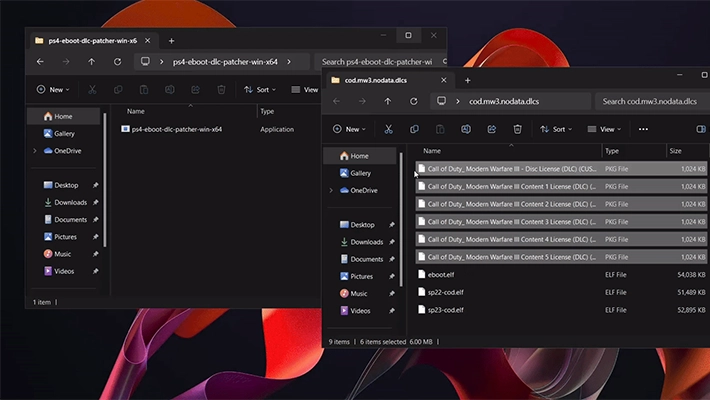Select the Disc License (DLC) PKG file
The width and height of the screenshot is (710, 400).
tap(561, 169)
